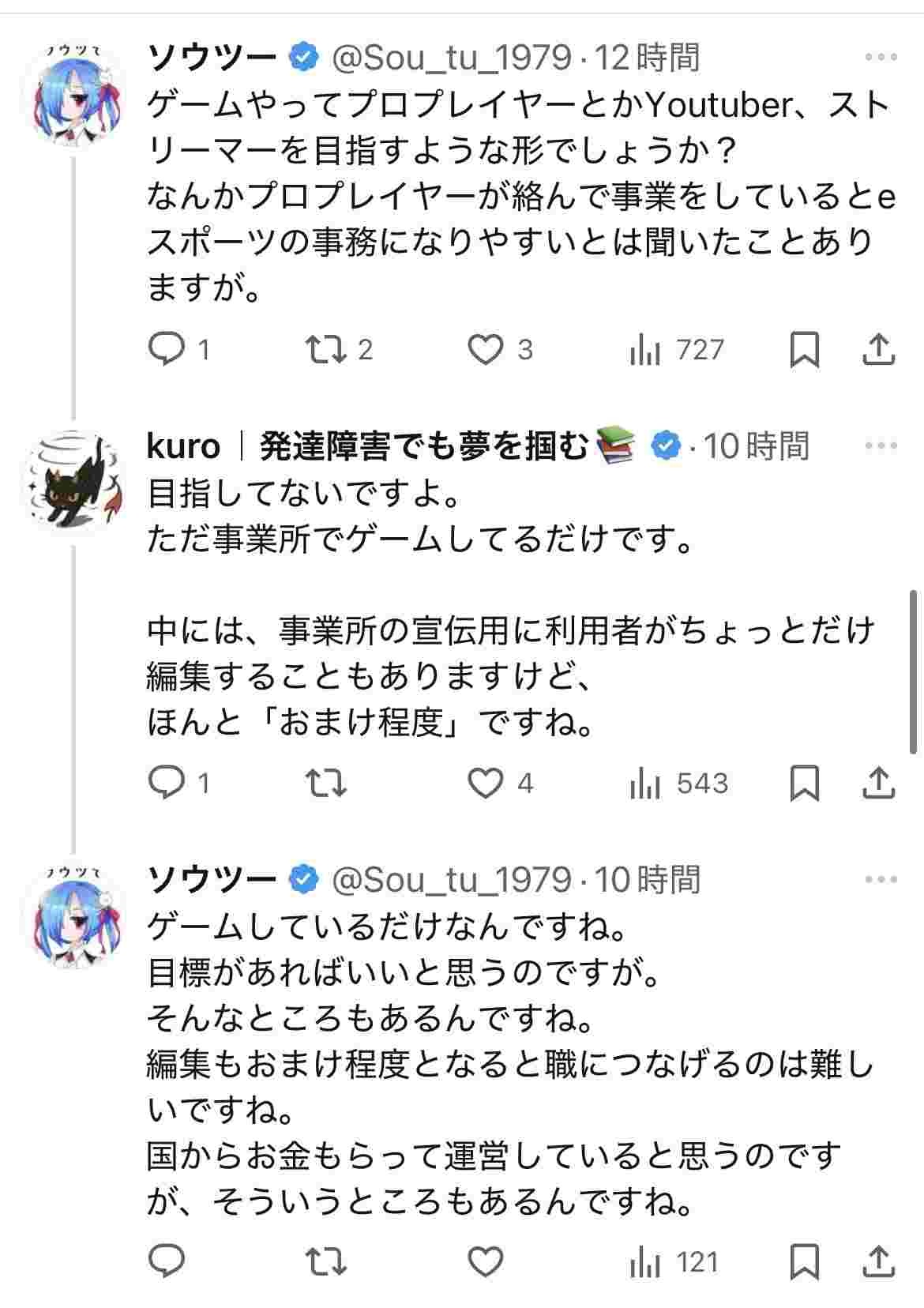Like kuro's tweet with 4 likes
Viewport: 924px width, 1308px height.
coord(486,783)
